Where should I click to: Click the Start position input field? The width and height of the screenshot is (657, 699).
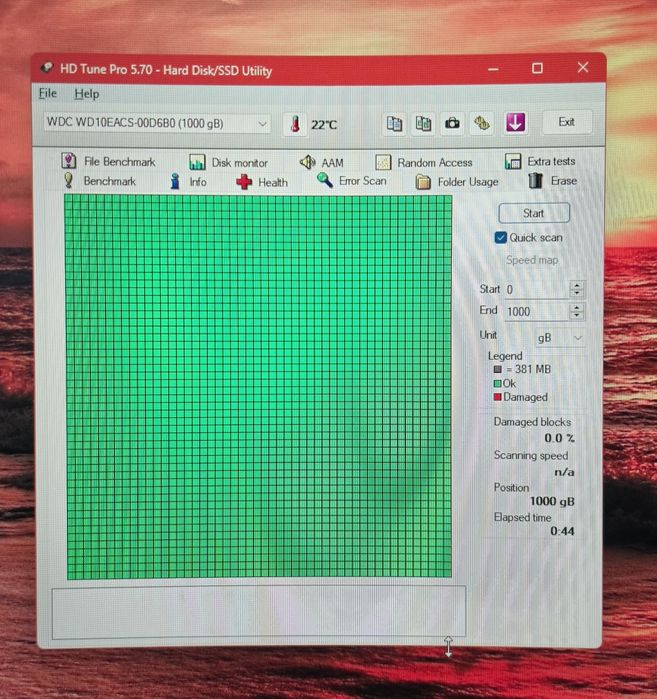[x=537, y=289]
